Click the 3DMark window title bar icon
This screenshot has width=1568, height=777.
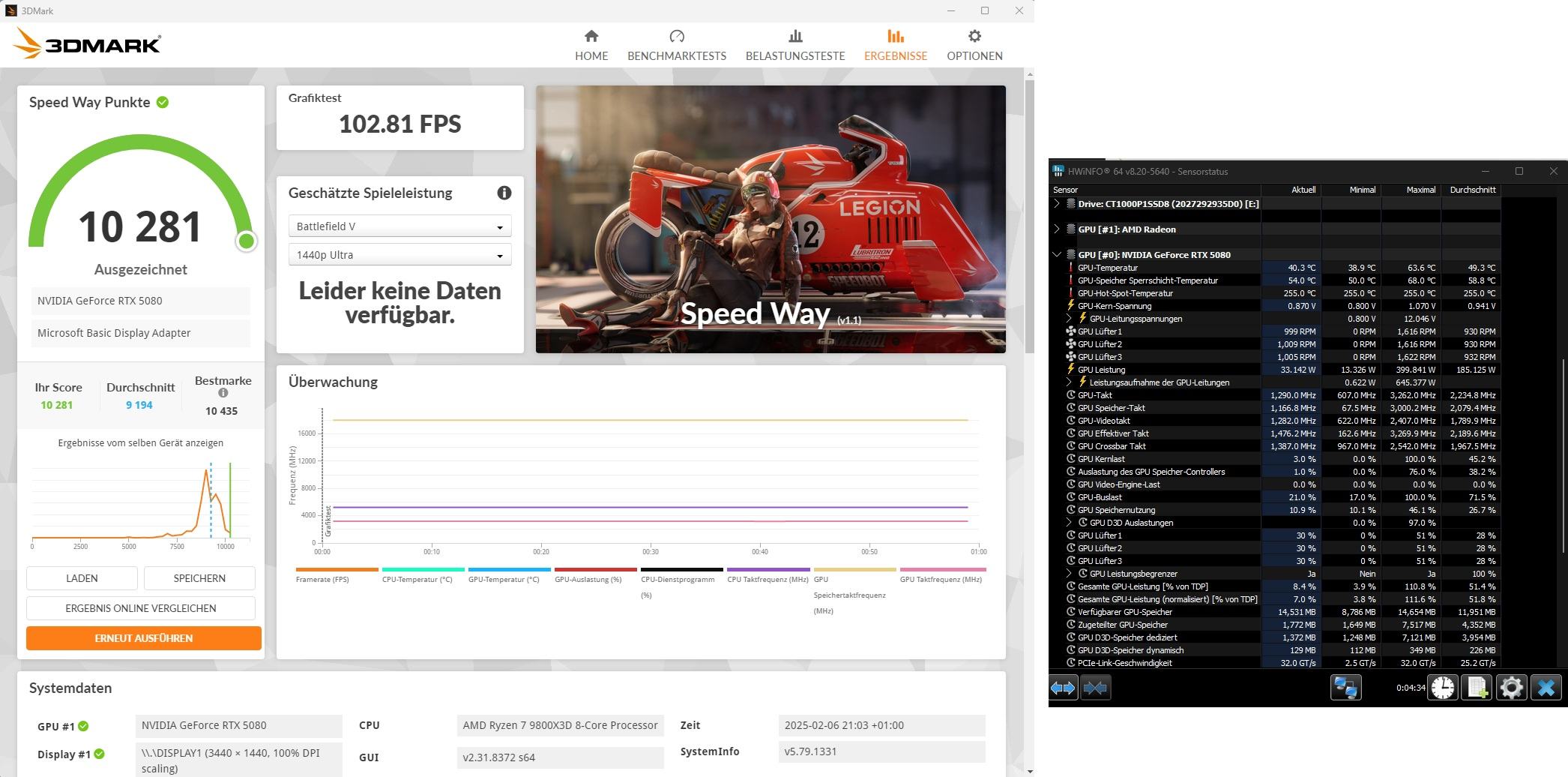10,10
